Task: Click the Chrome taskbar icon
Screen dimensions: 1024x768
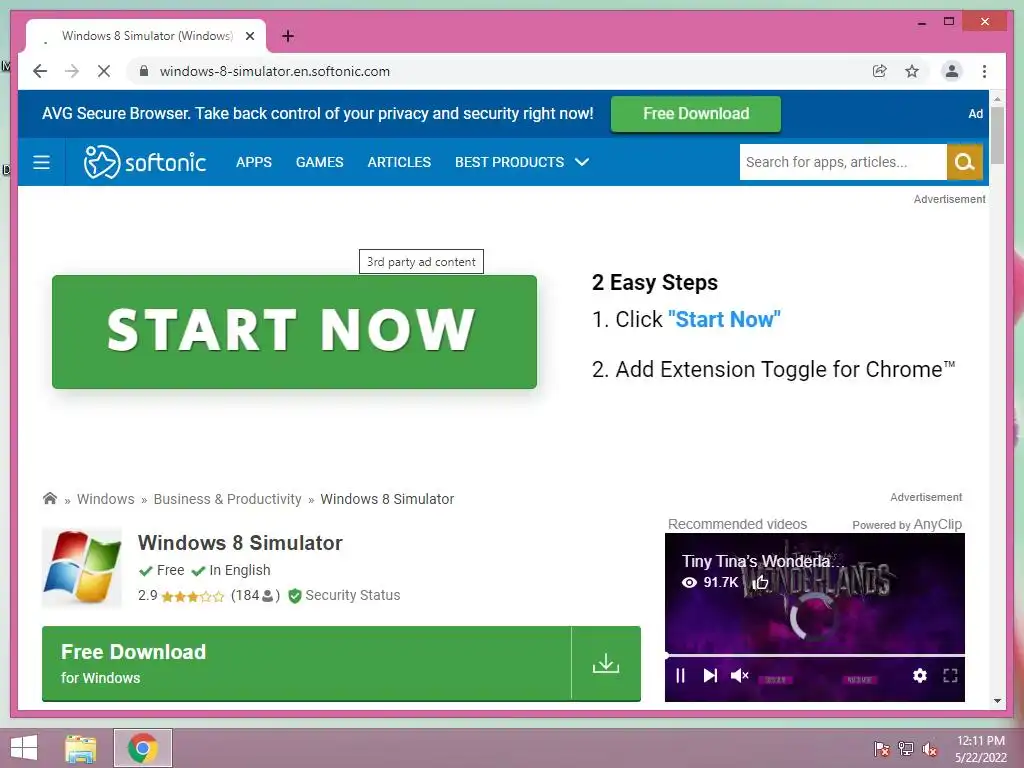Action: point(143,748)
